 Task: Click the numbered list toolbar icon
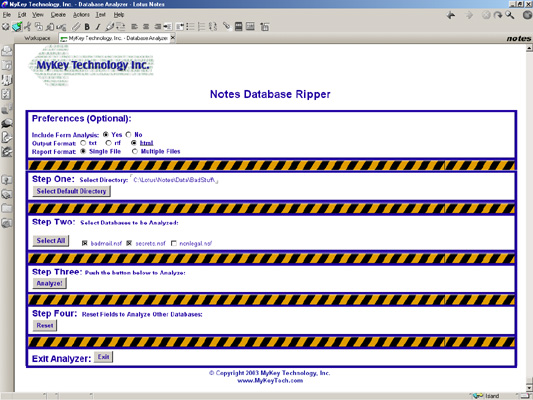(202, 27)
